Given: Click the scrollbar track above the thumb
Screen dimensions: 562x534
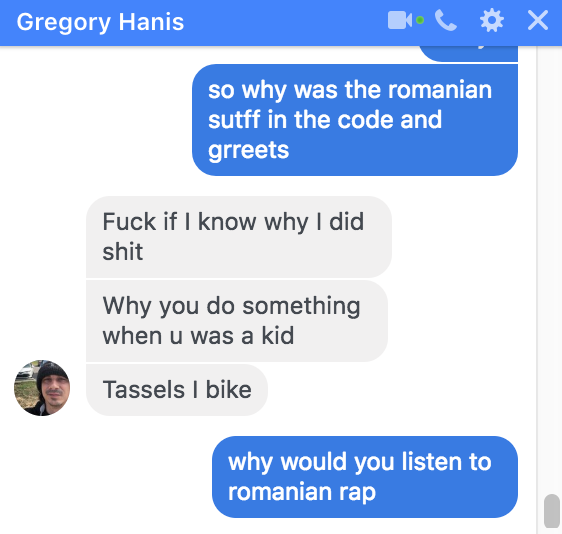Looking at the screenshot, I should point(551,269).
